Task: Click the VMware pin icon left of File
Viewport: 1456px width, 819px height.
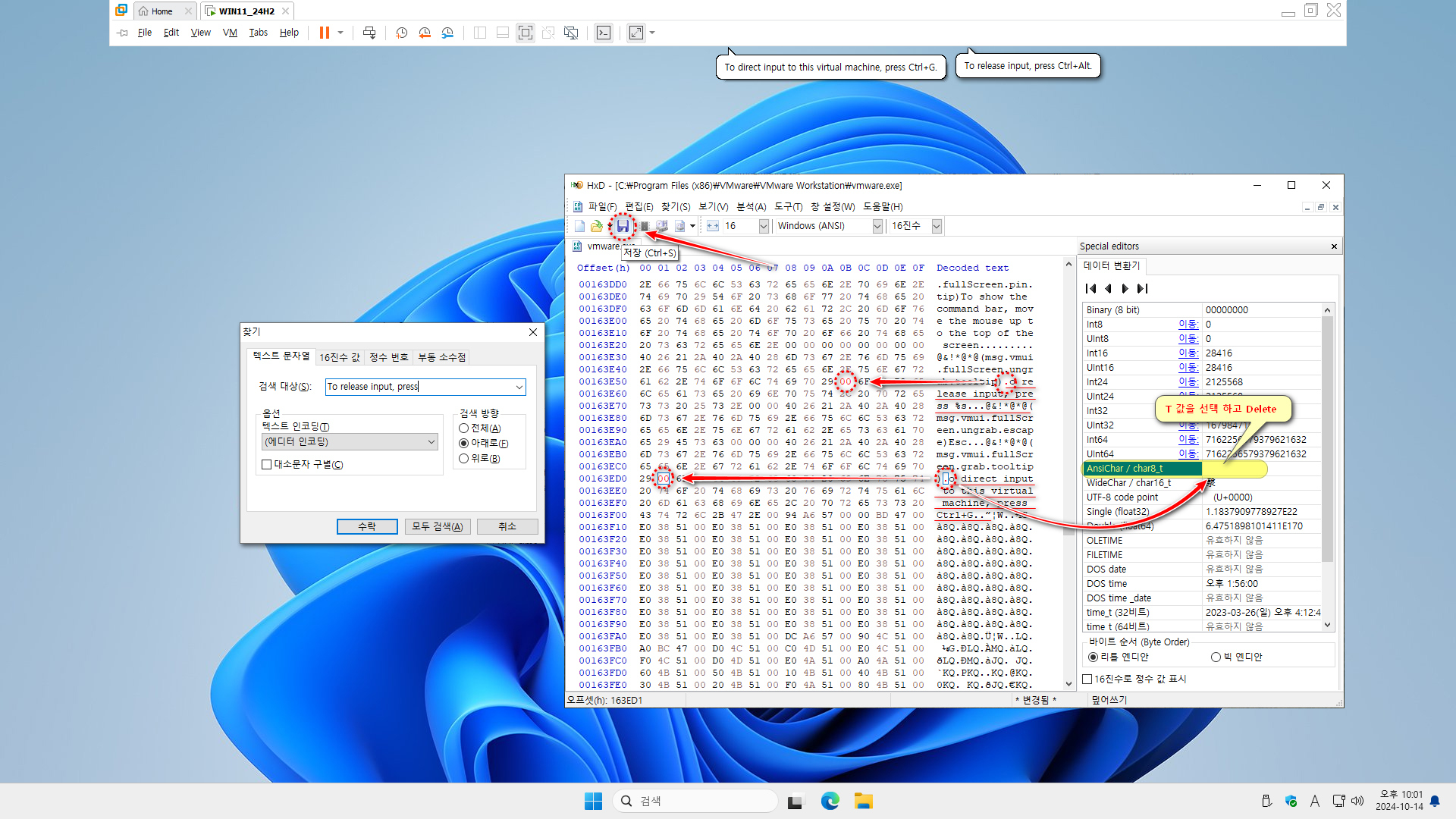Action: (122, 33)
